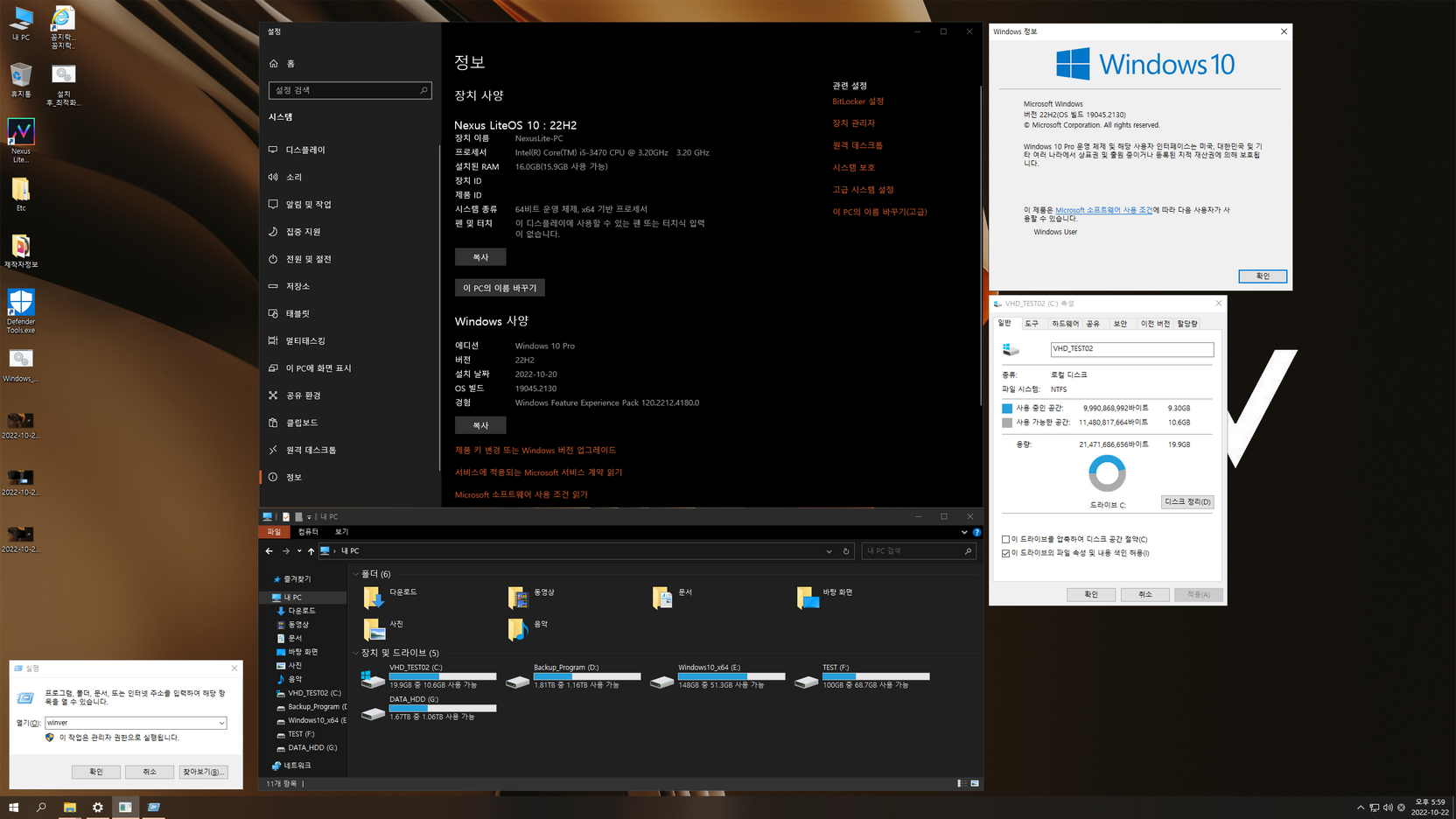Screen dimensions: 1456x819
Task: Click 확인 in Windows 정보 dialog
Action: 1263,276
